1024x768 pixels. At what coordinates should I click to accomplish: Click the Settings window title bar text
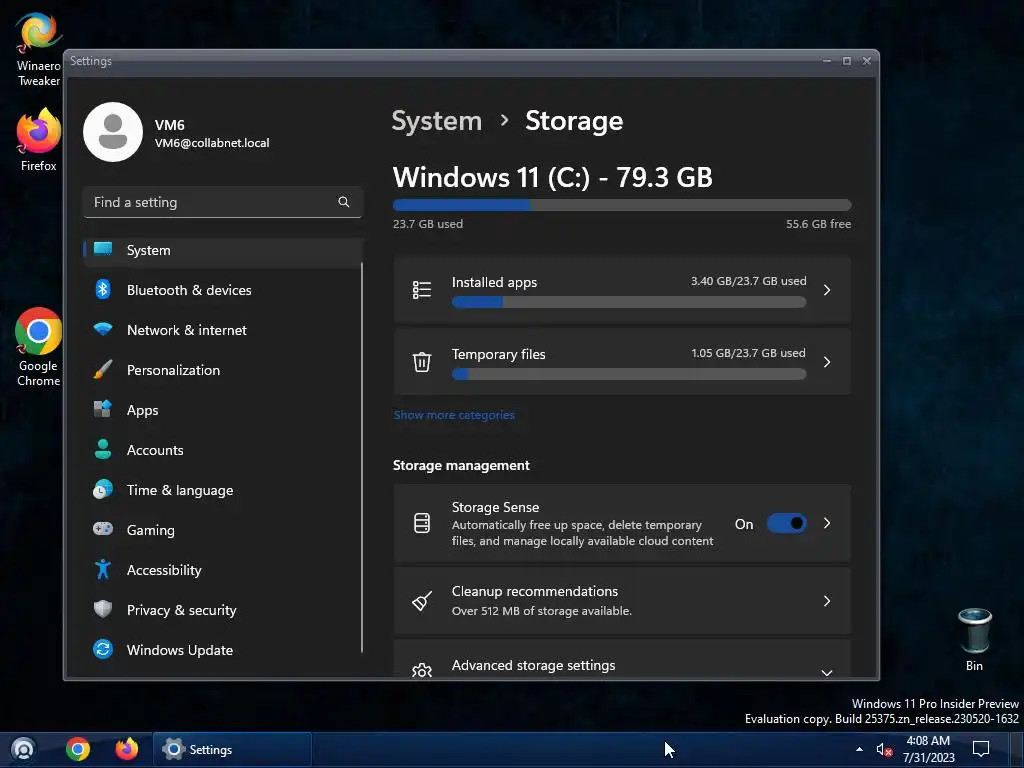tap(91, 61)
